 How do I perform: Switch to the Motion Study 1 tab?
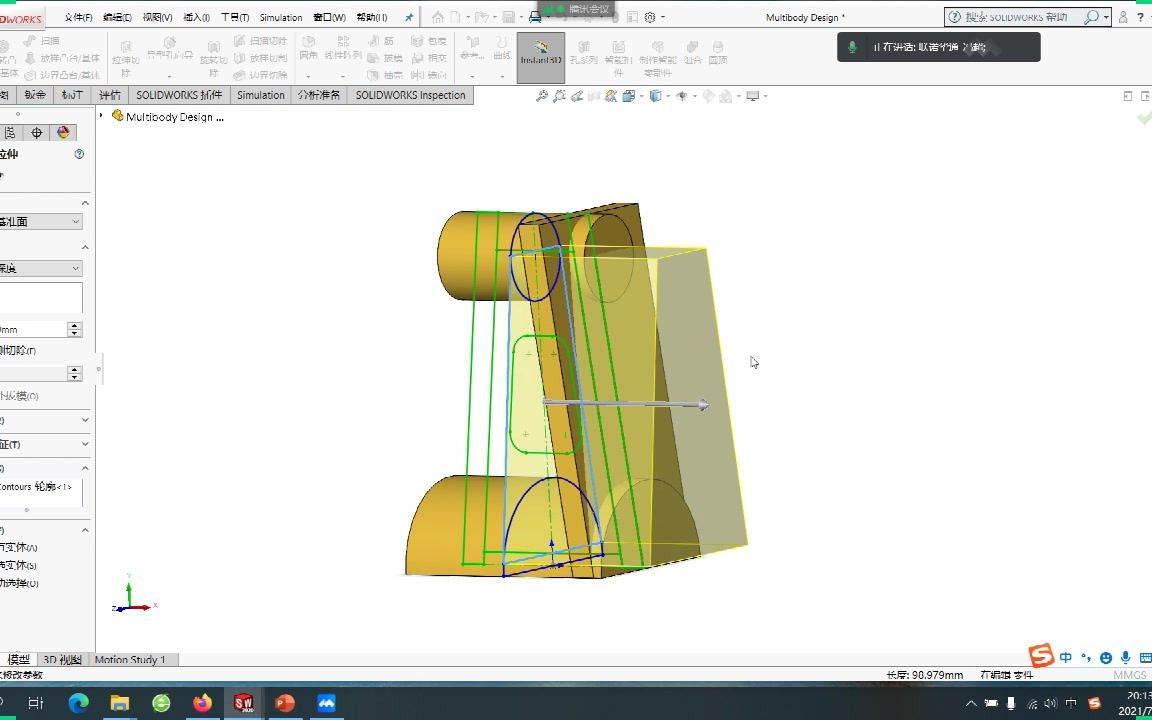(131, 659)
